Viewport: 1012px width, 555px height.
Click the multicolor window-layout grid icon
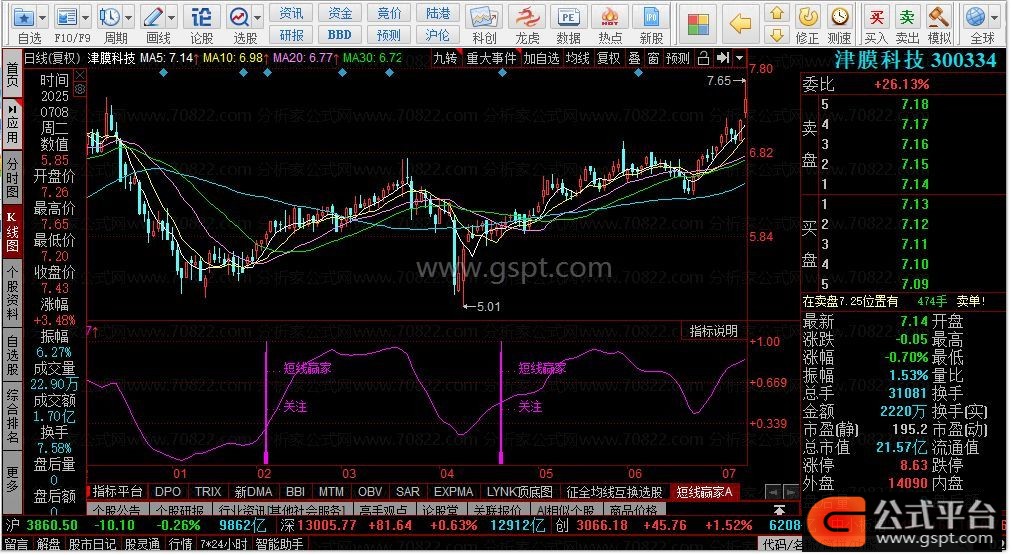[x=698, y=25]
